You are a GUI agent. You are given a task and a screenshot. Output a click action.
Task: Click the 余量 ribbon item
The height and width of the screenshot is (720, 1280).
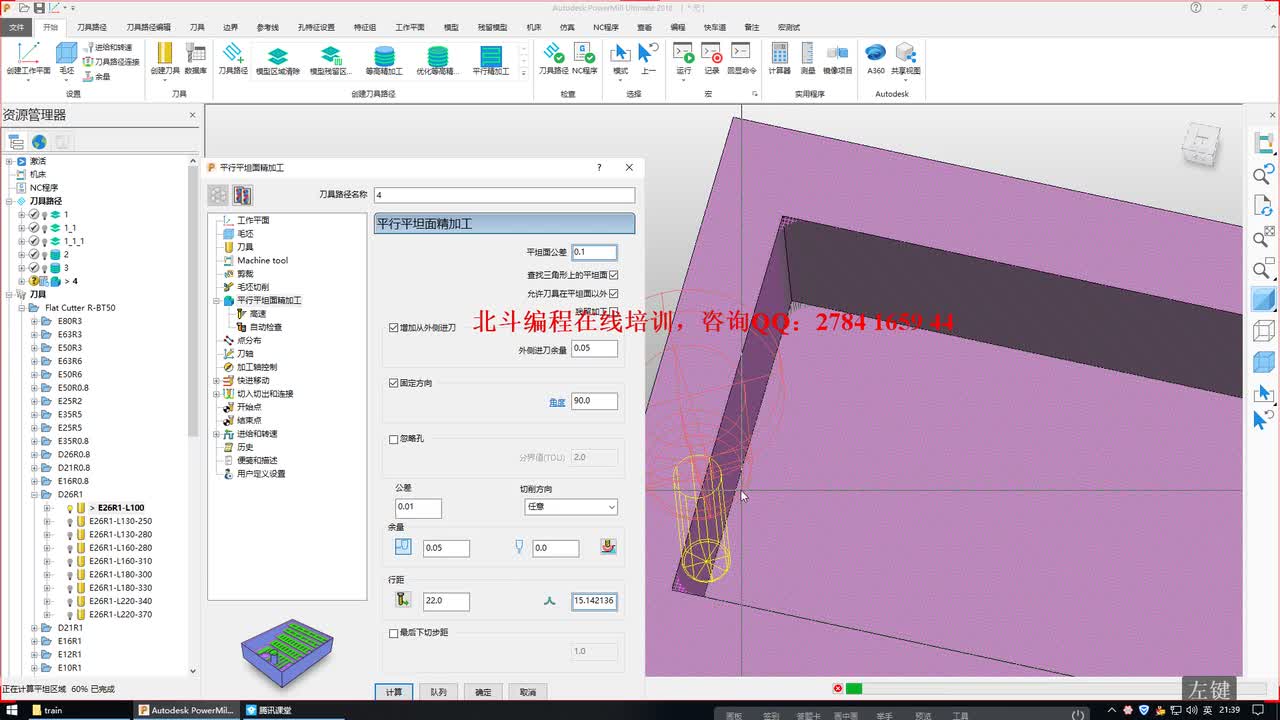pyautogui.click(x=97, y=76)
